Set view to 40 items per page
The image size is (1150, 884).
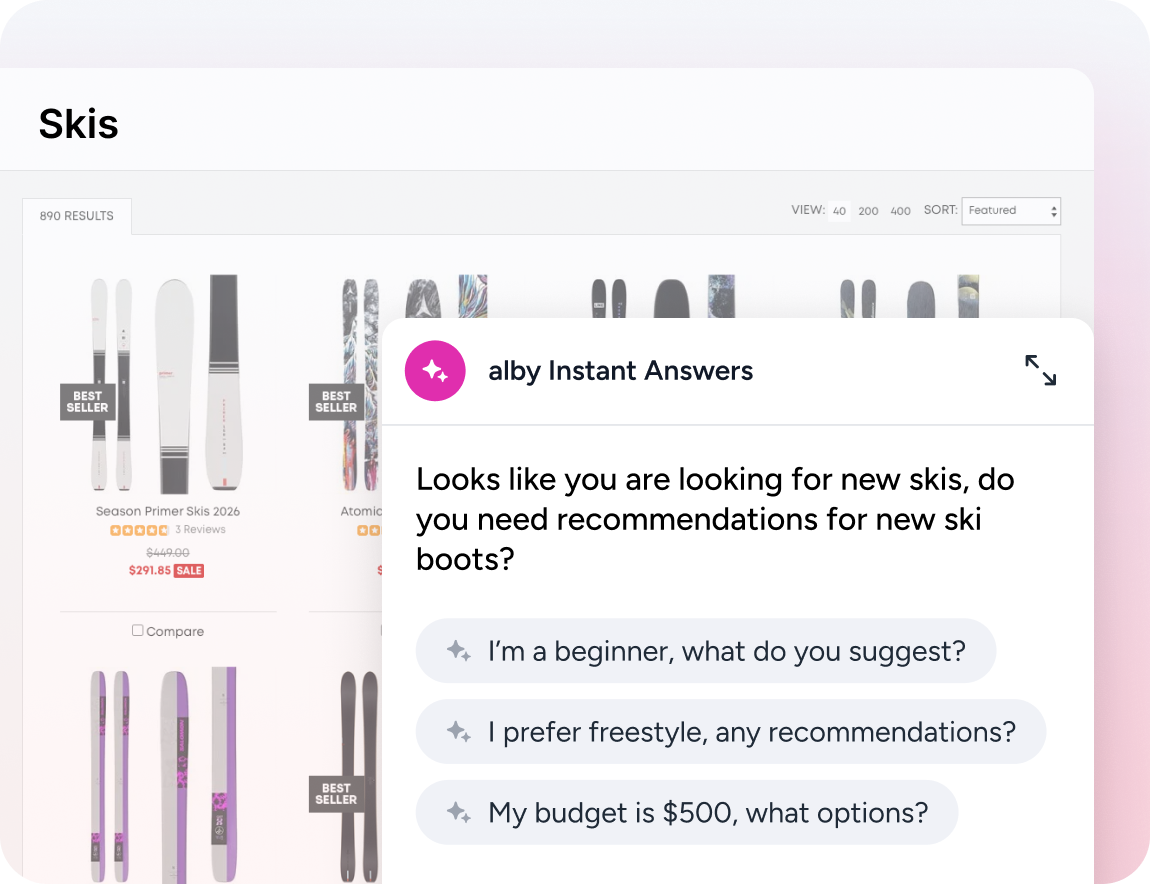pos(839,211)
